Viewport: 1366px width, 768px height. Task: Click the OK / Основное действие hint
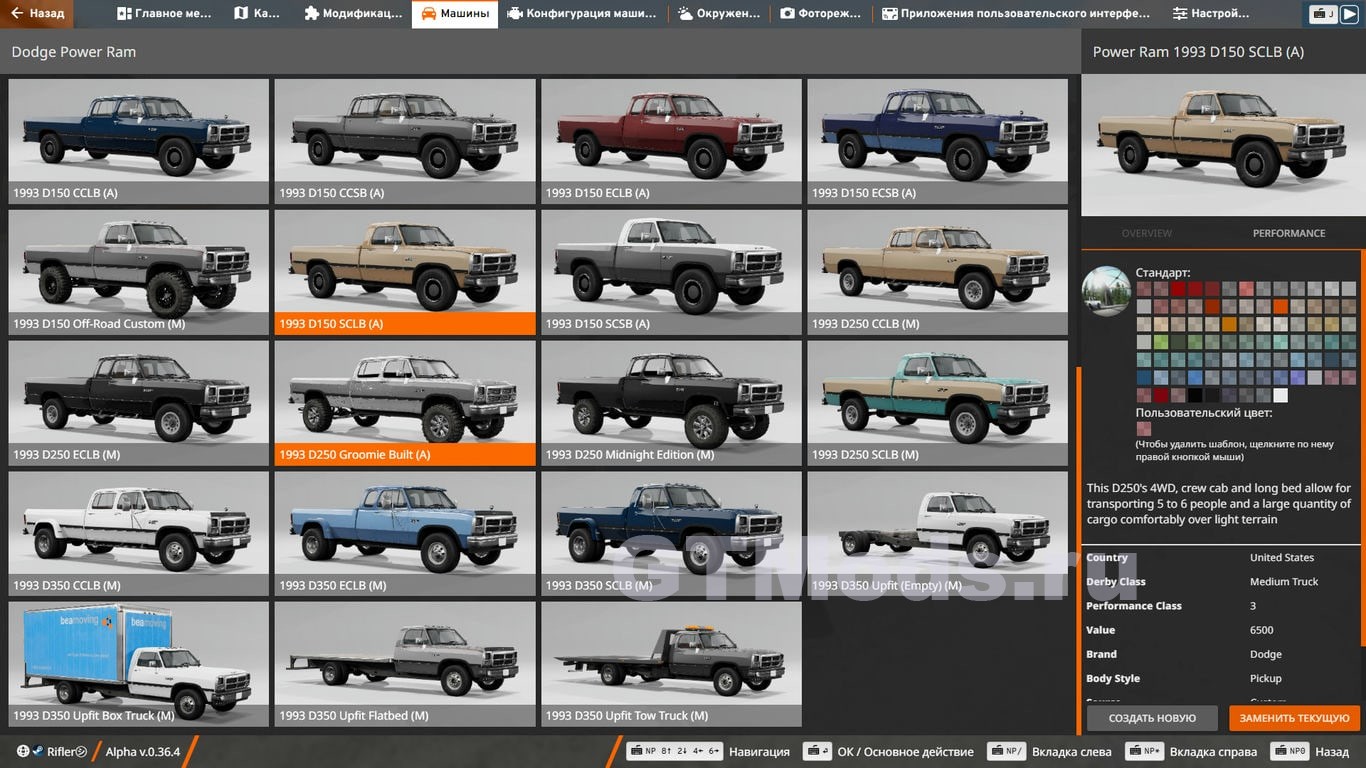(889, 751)
